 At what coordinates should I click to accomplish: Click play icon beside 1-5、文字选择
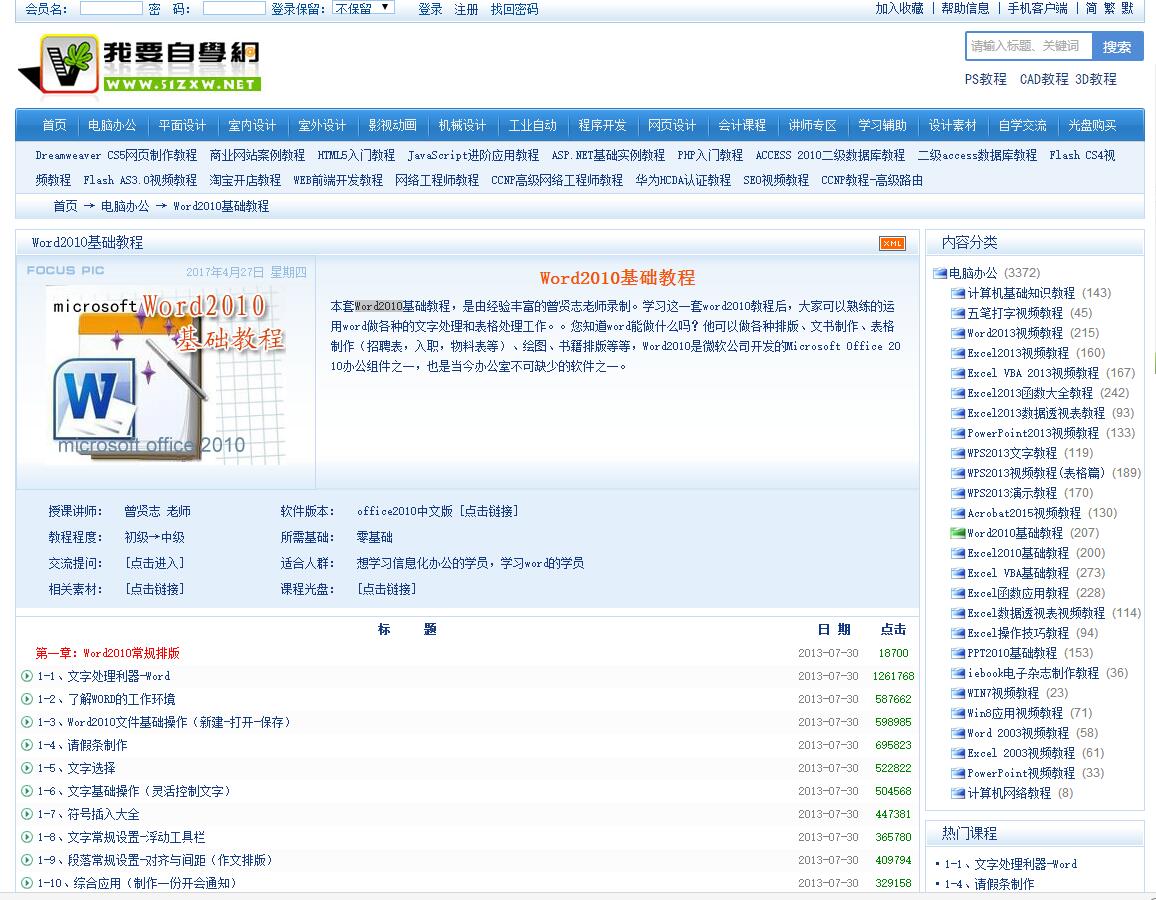(x=27, y=768)
